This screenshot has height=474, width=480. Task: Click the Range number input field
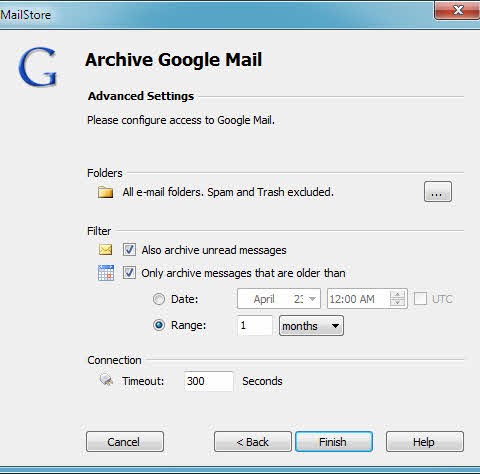255,325
